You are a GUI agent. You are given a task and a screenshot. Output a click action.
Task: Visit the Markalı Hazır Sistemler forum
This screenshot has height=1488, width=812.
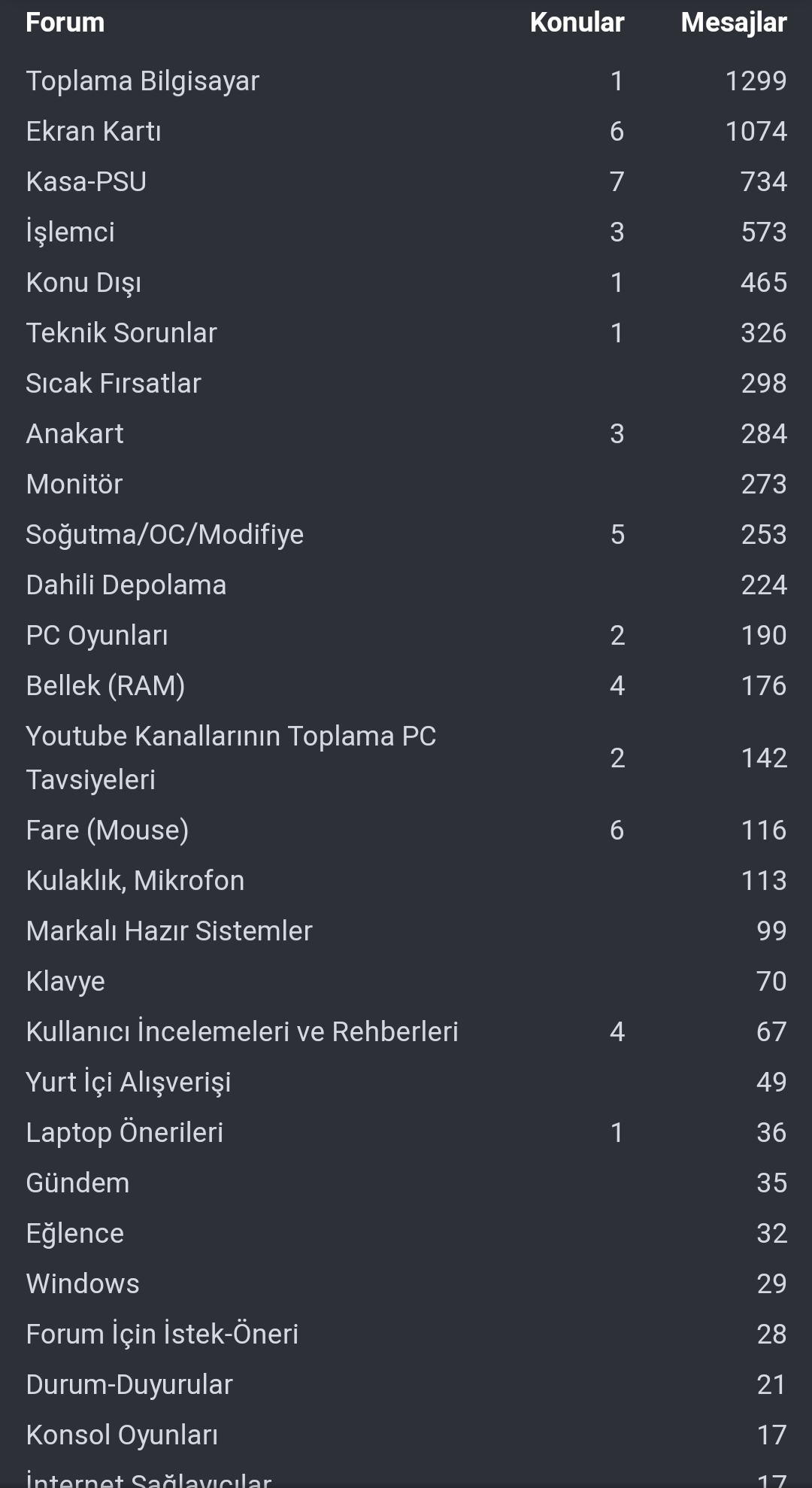168,931
